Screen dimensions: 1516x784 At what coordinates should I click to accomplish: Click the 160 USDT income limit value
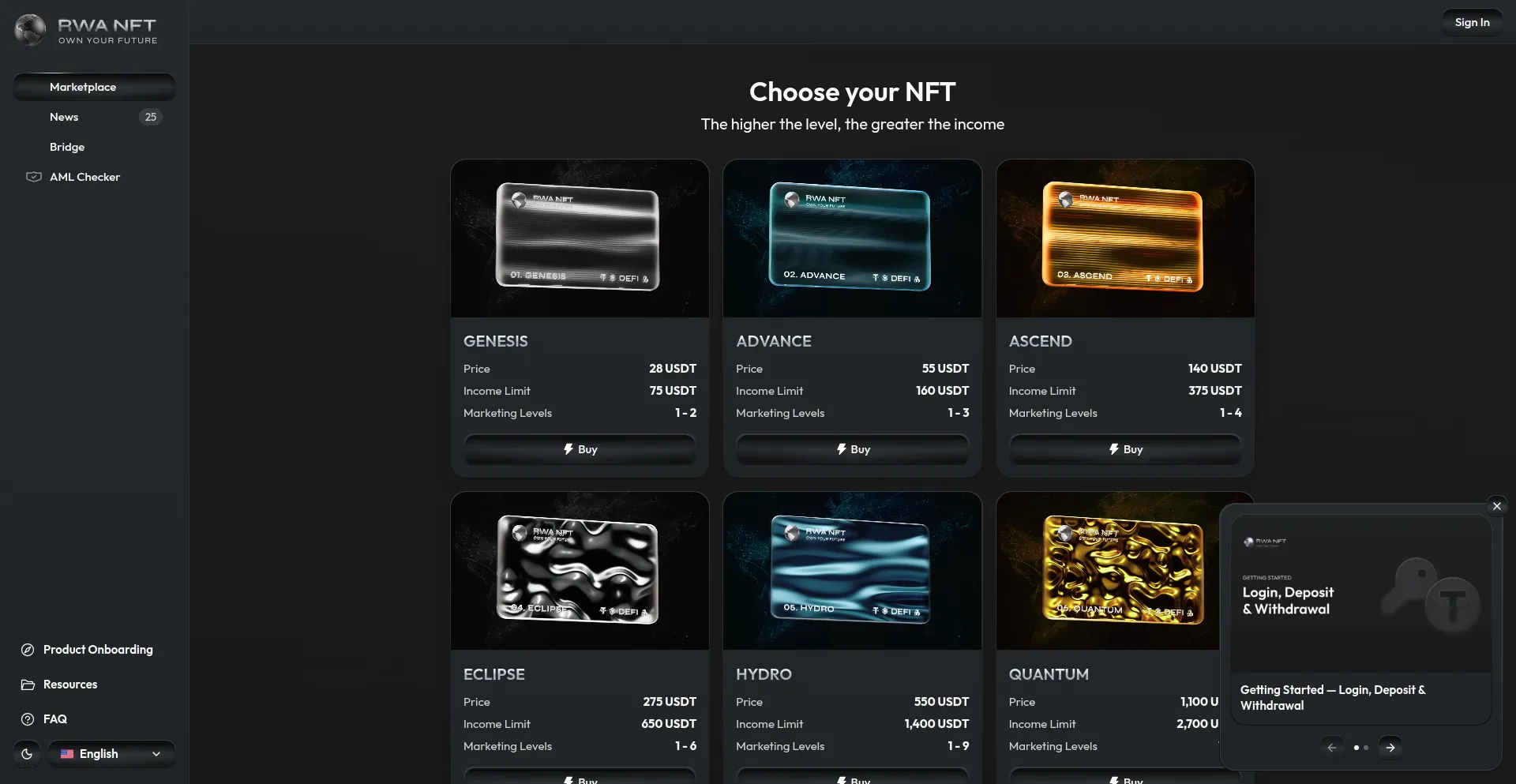click(x=942, y=391)
